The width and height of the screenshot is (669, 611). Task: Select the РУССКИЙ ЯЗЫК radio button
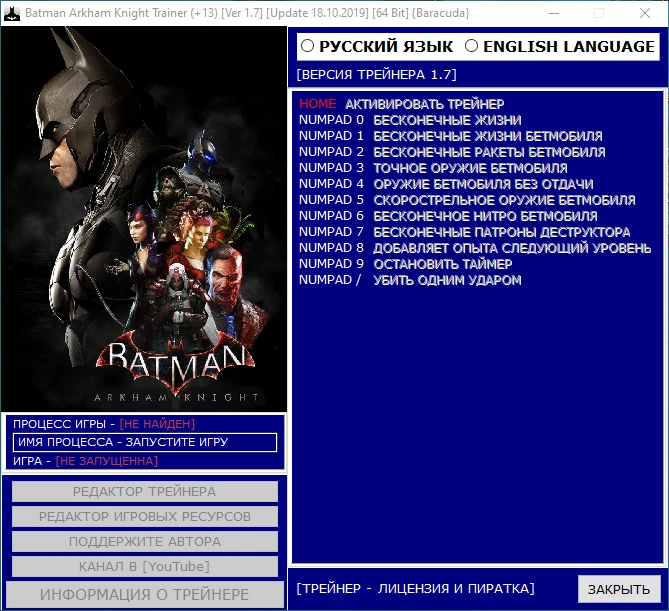pos(307,46)
